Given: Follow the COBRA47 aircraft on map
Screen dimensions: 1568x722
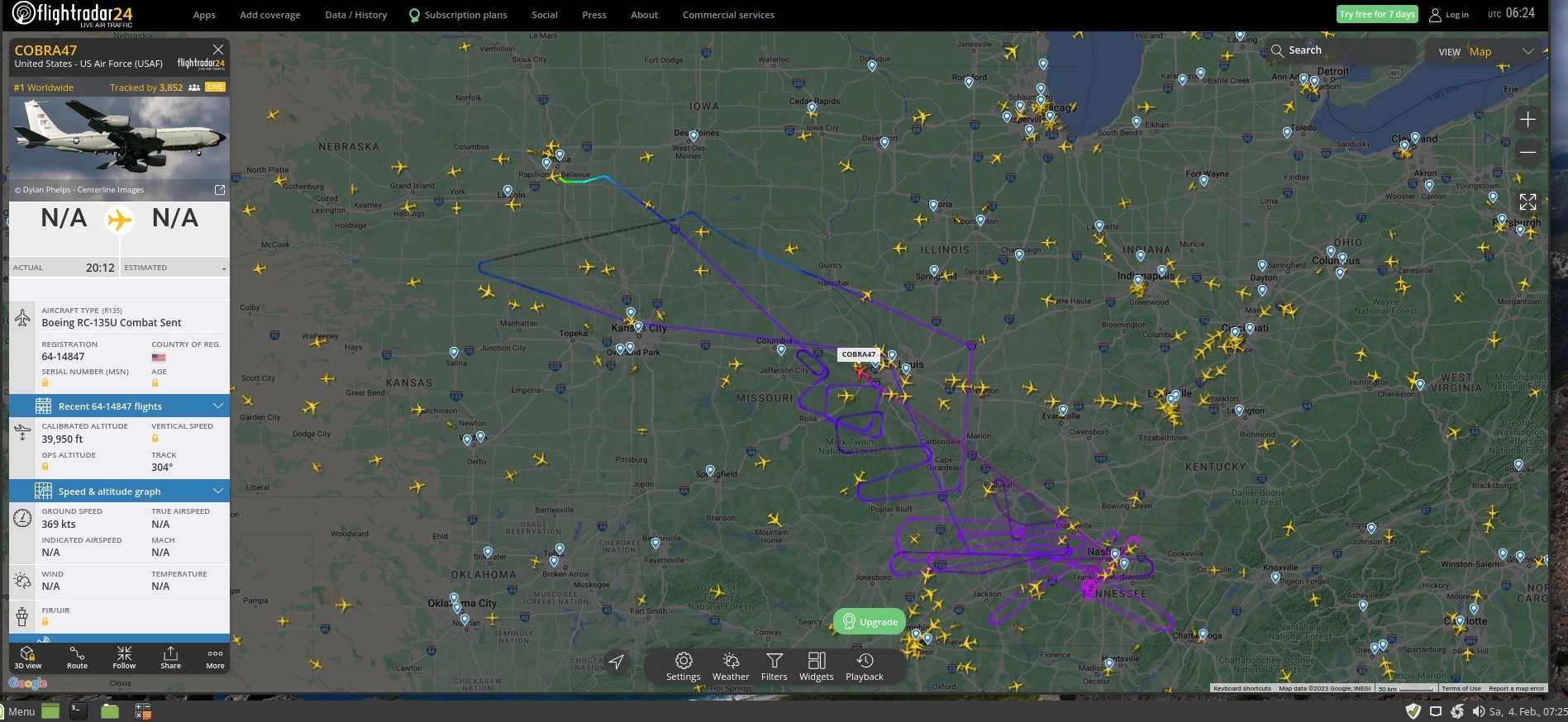Looking at the screenshot, I should (x=124, y=658).
